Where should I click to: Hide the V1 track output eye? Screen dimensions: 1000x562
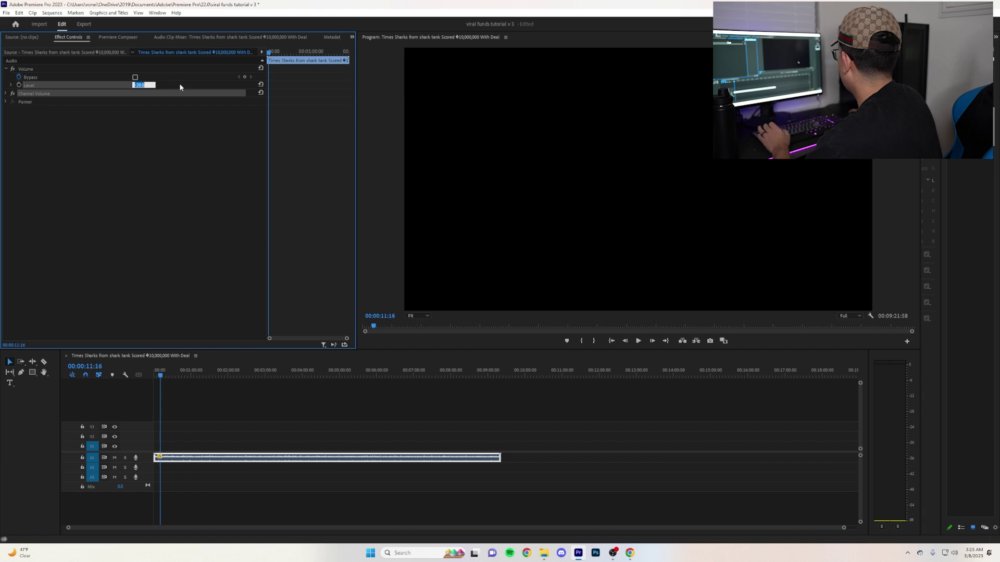(115, 447)
